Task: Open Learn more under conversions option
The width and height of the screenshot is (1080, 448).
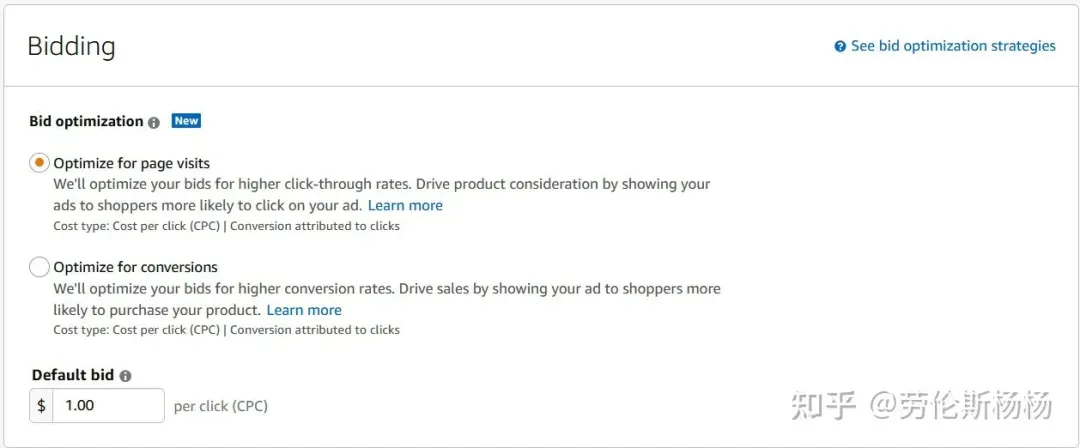Action: coord(304,310)
